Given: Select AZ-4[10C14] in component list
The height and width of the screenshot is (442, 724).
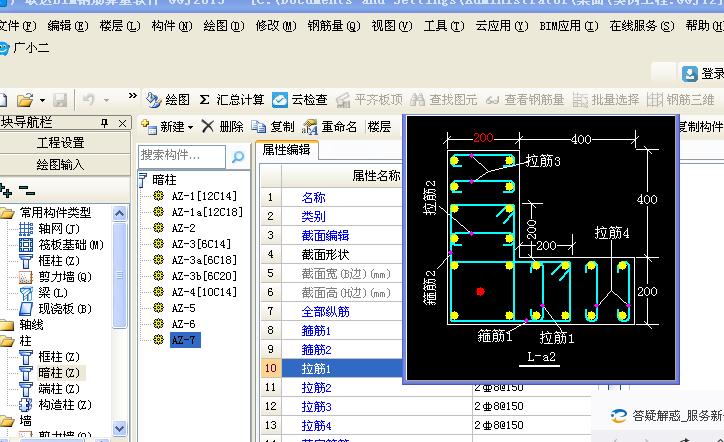Looking at the screenshot, I should point(204,292).
